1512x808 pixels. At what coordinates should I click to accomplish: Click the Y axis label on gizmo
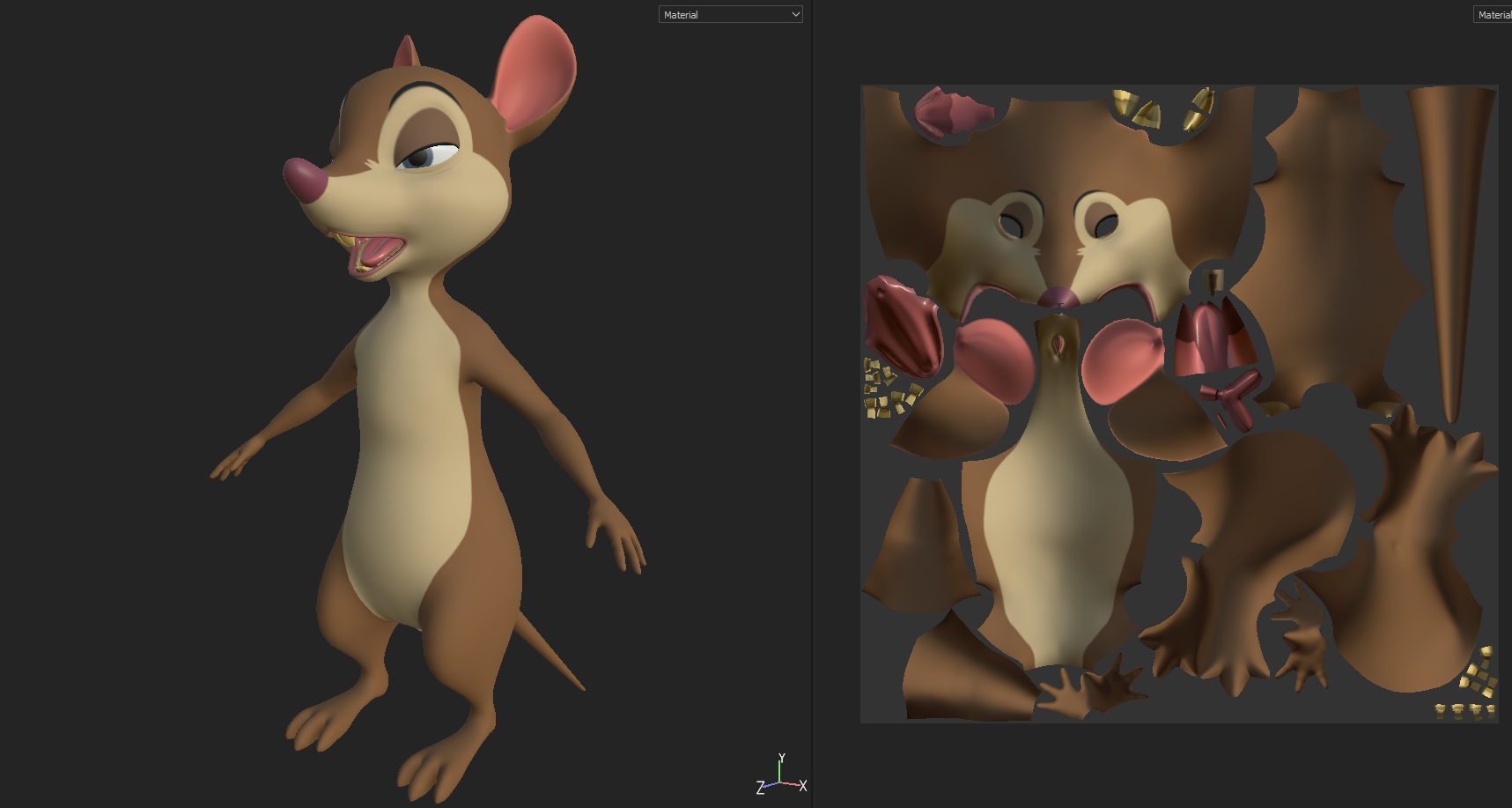781,758
